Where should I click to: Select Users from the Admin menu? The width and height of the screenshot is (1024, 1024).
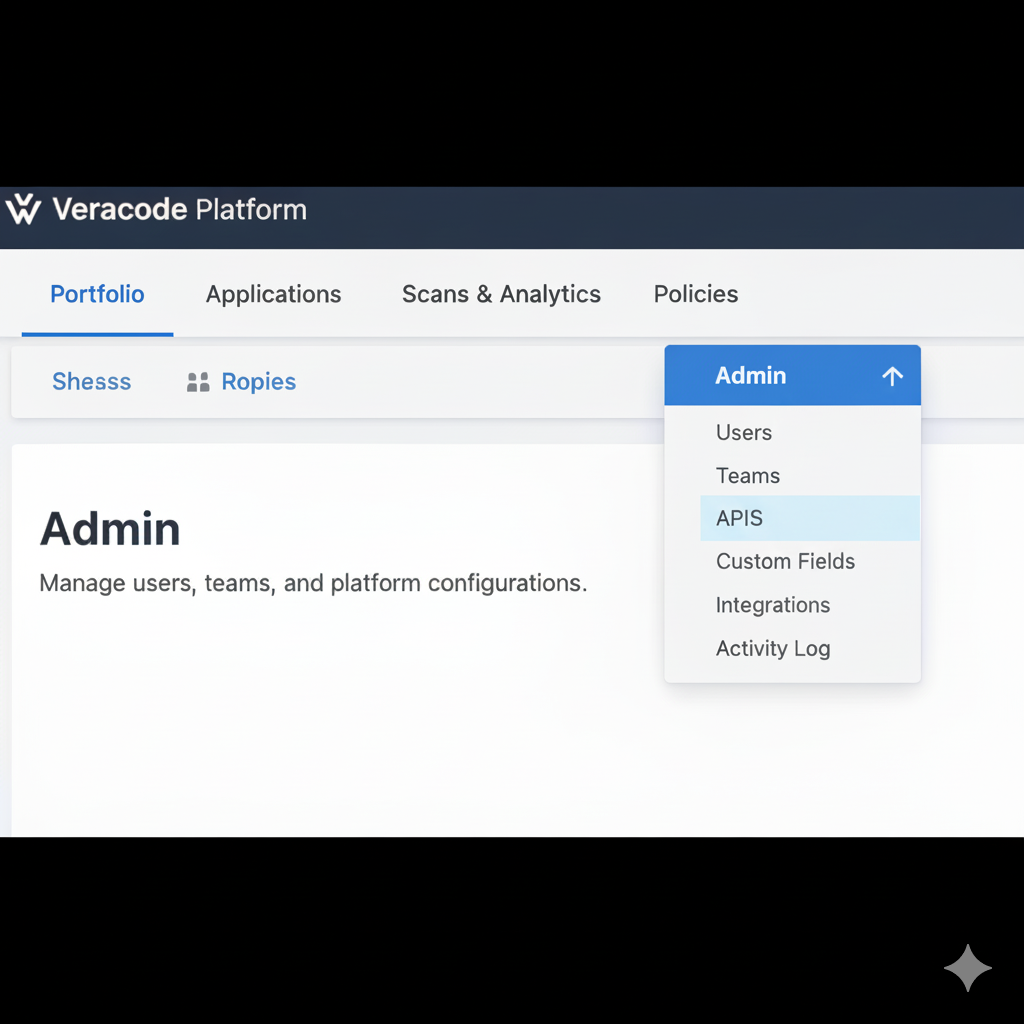744,433
